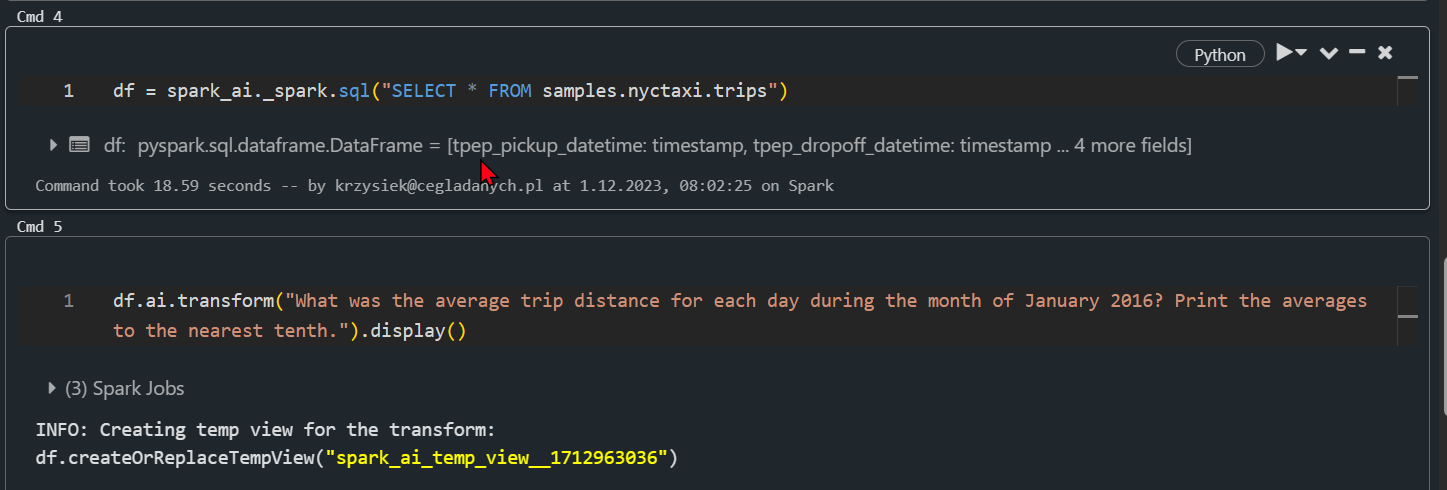Click the Cmd 5 editor overview ruler
Viewport: 1447px width, 490px height.
click(1407, 315)
